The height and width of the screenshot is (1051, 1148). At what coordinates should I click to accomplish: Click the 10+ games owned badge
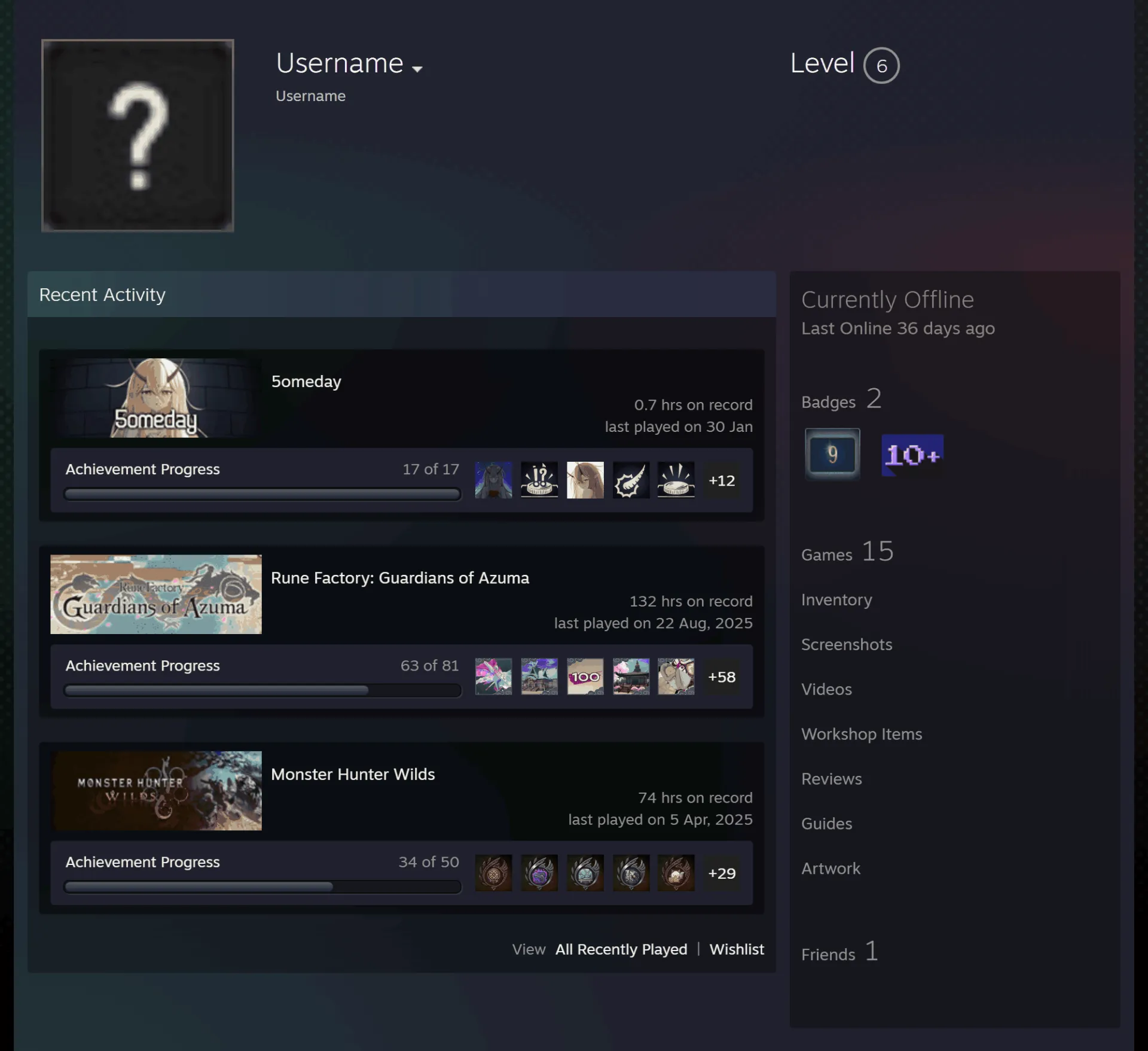pyautogui.click(x=912, y=455)
